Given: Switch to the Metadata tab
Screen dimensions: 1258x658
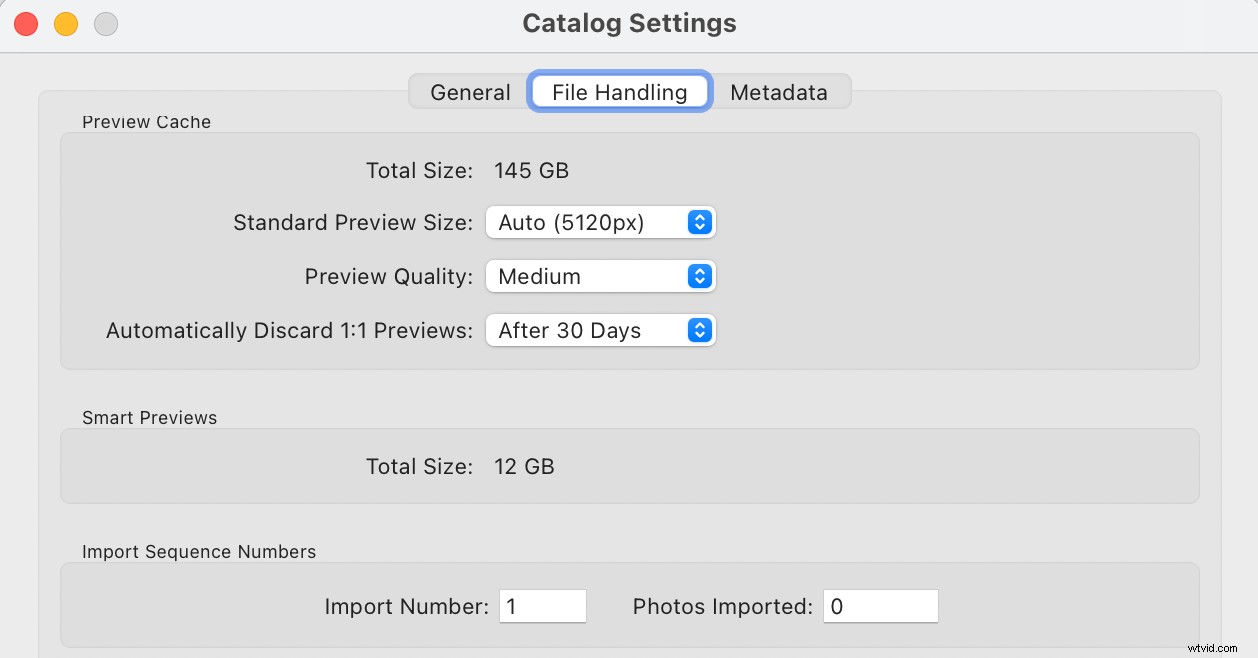Looking at the screenshot, I should click(x=780, y=91).
